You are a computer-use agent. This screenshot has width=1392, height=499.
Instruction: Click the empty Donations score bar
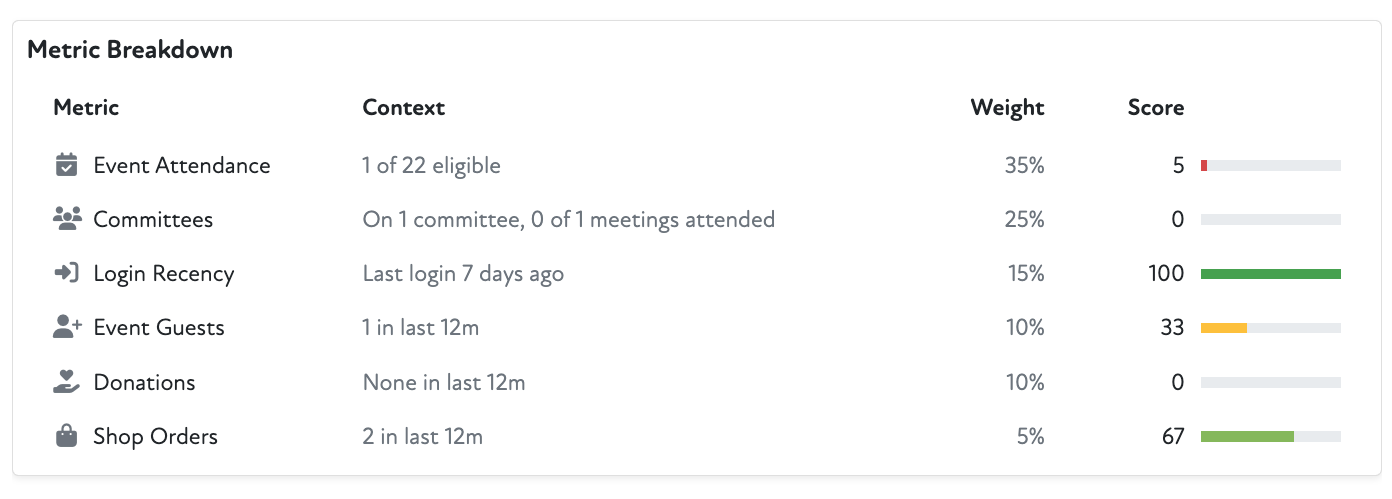pos(1270,382)
